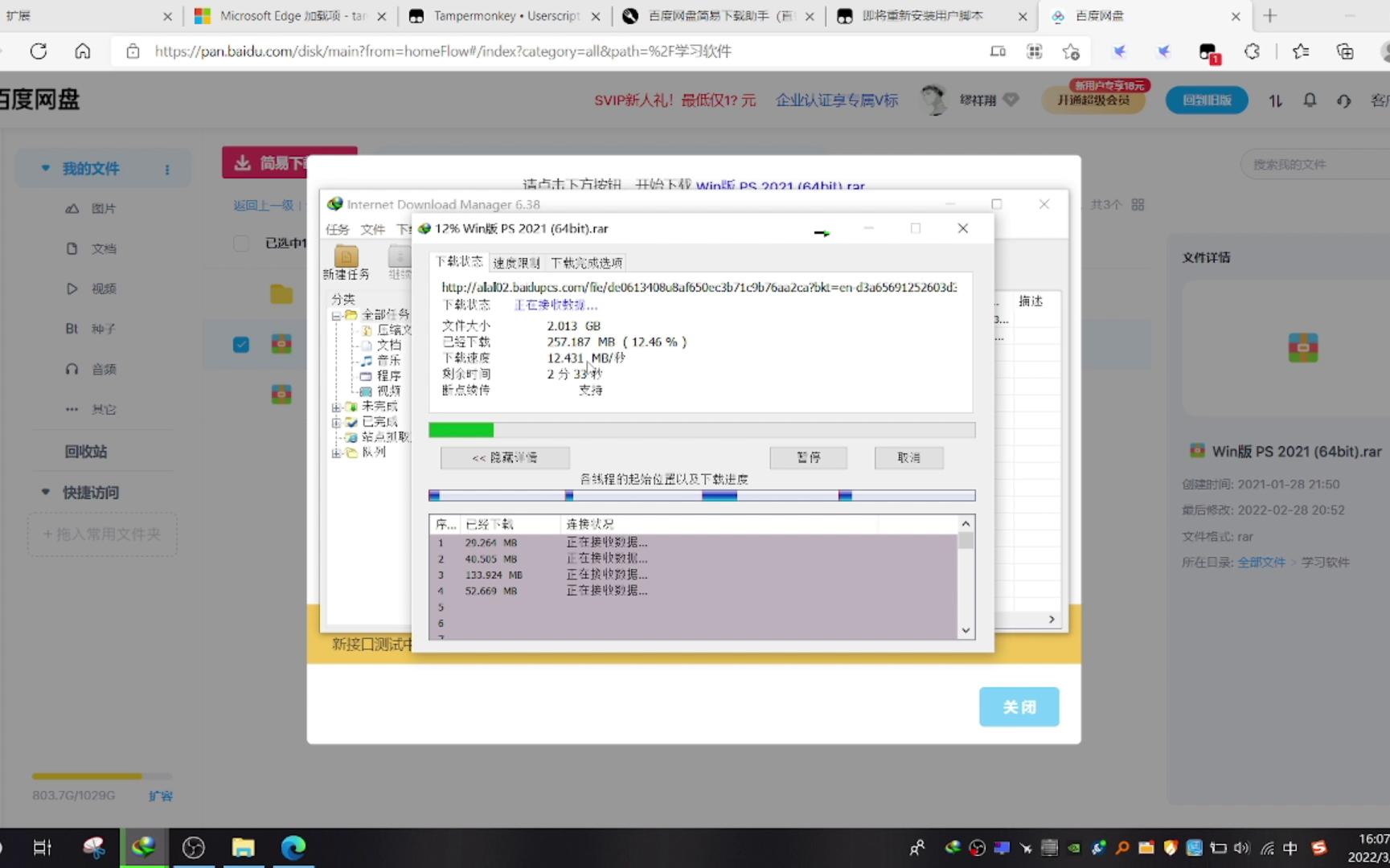Open the Baidu Netdisk transfer list arrows icon
The height and width of the screenshot is (868, 1390).
point(1276,100)
